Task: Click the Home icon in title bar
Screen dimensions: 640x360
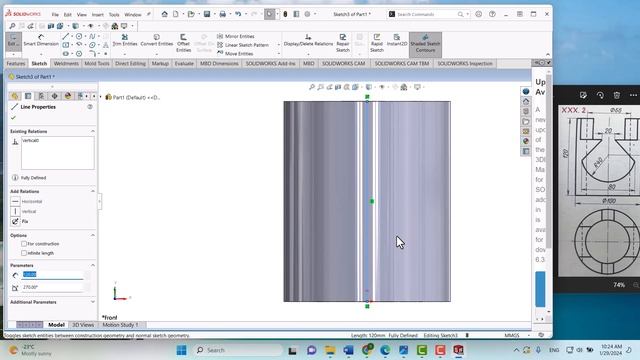Action: pos(164,14)
